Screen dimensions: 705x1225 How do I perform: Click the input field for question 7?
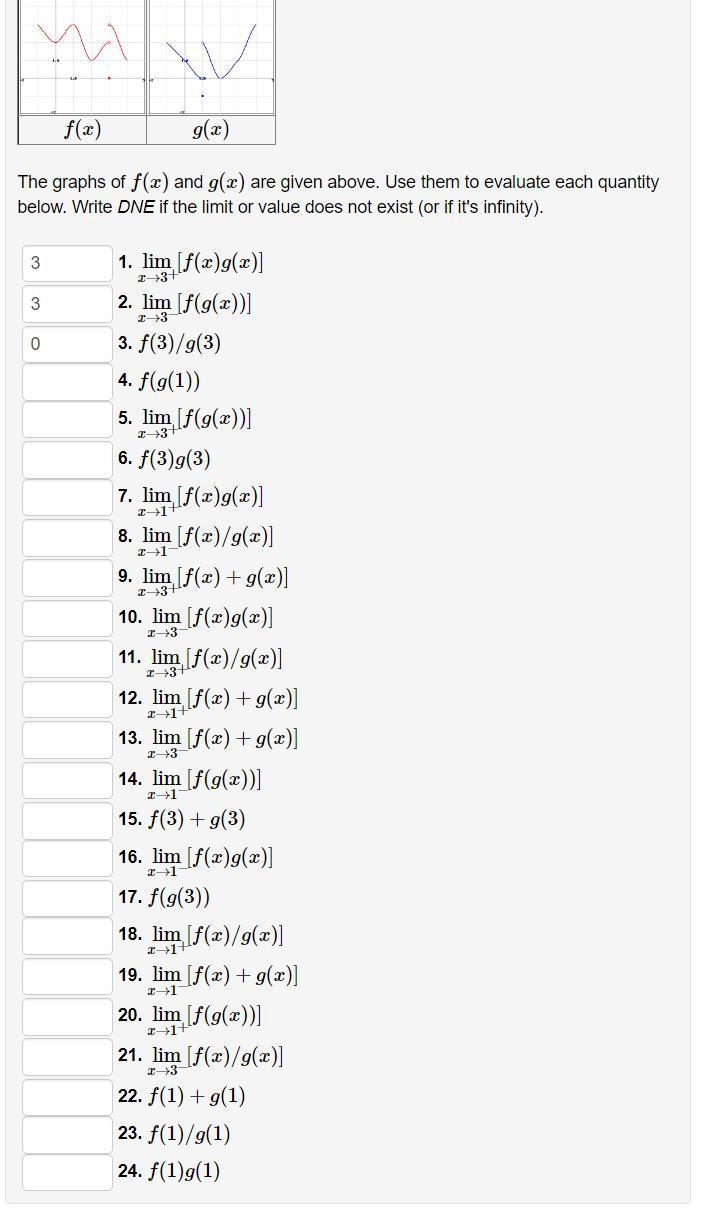(66, 498)
